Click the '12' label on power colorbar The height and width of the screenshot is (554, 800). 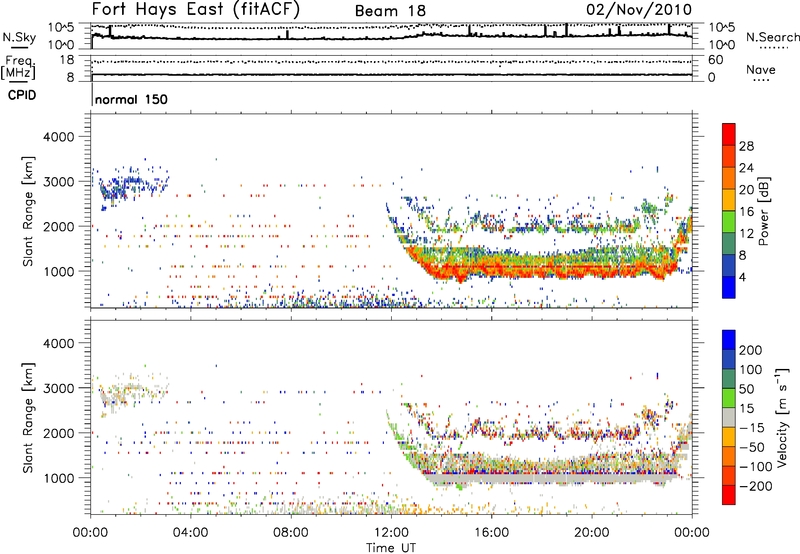tap(746, 234)
